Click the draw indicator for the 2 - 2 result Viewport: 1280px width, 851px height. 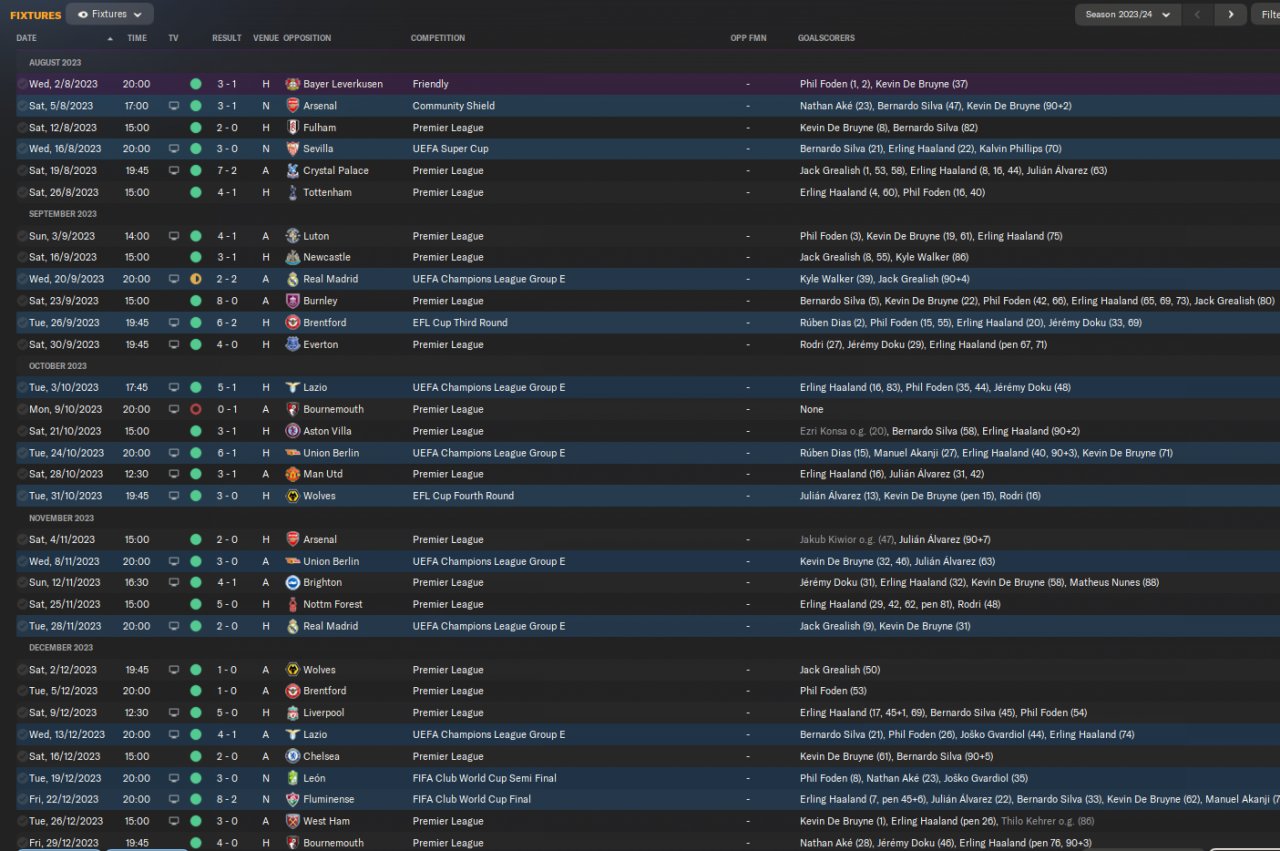[x=196, y=279]
